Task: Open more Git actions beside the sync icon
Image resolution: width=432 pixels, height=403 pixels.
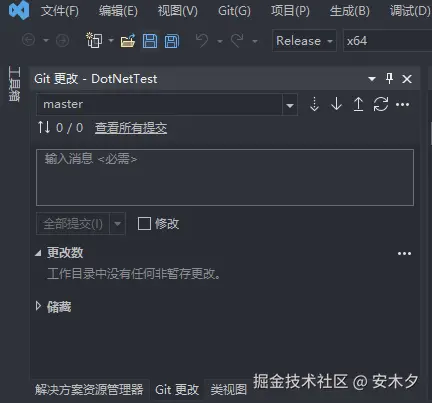Action: 402,105
